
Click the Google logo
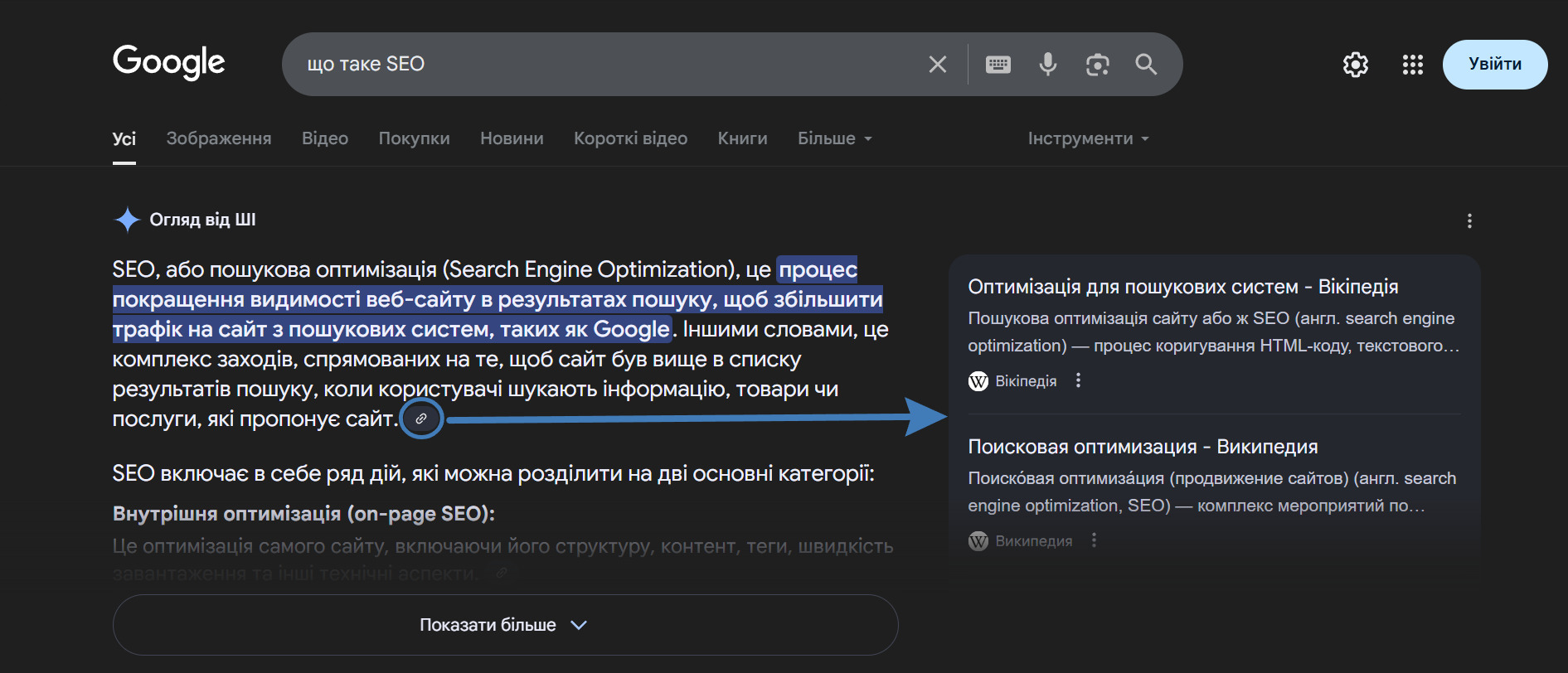tap(169, 63)
